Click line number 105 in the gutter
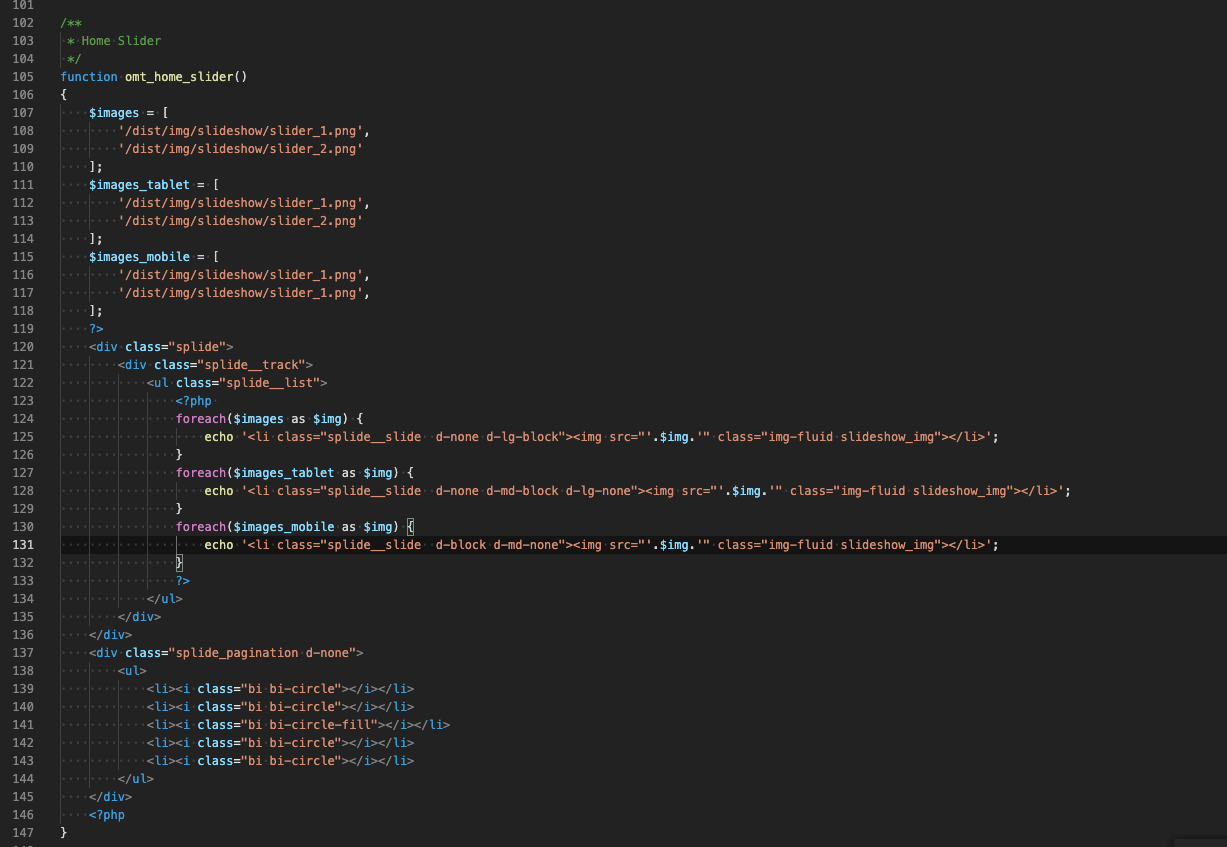Image resolution: width=1227 pixels, height=847 pixels. coord(22,77)
